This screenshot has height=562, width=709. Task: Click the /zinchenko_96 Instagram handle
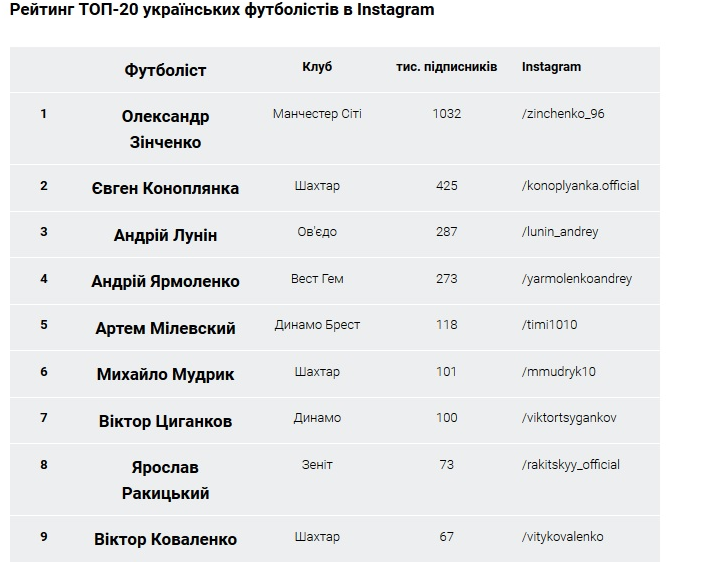563,114
